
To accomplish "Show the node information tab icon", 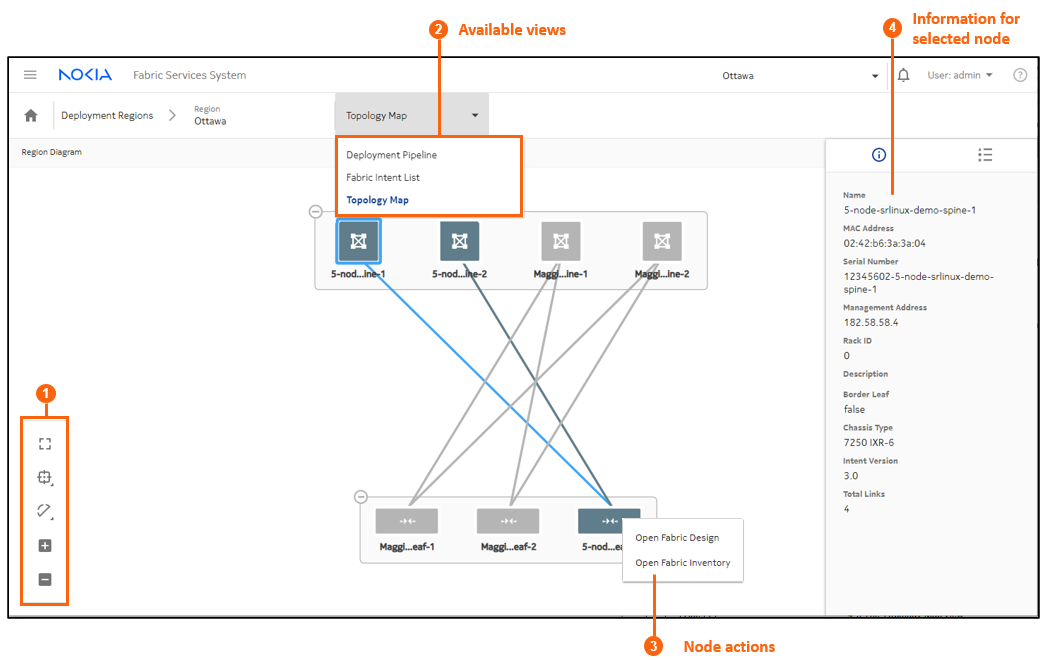I will [879, 155].
